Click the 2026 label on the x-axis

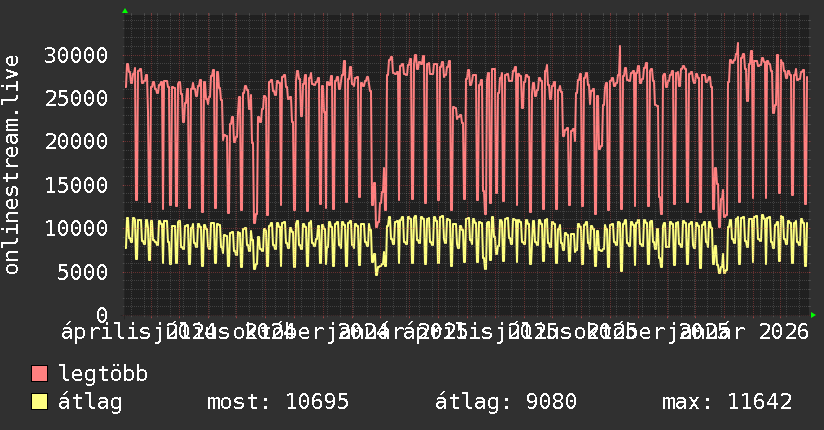(784, 332)
